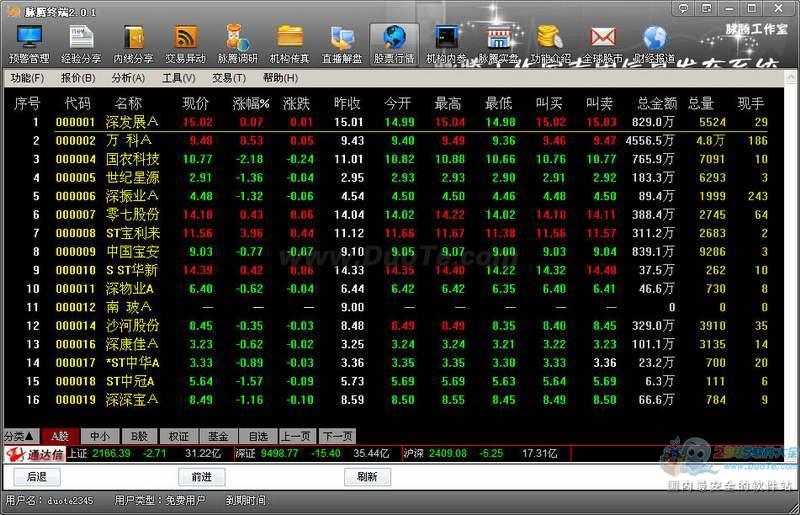Open the 工具(V) menu
Viewport: 800px width, 515px height.
[179, 78]
